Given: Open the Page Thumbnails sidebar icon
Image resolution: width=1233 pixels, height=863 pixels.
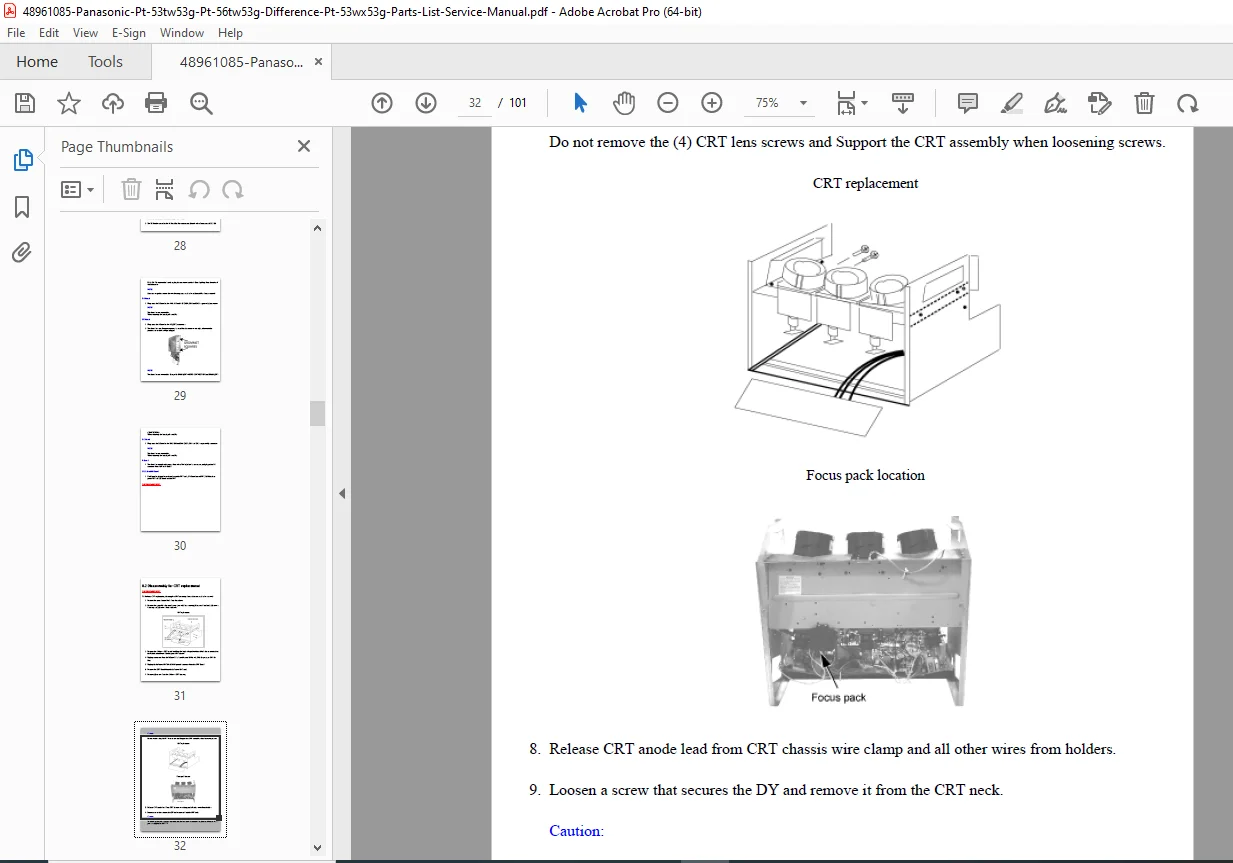Looking at the screenshot, I should pyautogui.click(x=22, y=160).
